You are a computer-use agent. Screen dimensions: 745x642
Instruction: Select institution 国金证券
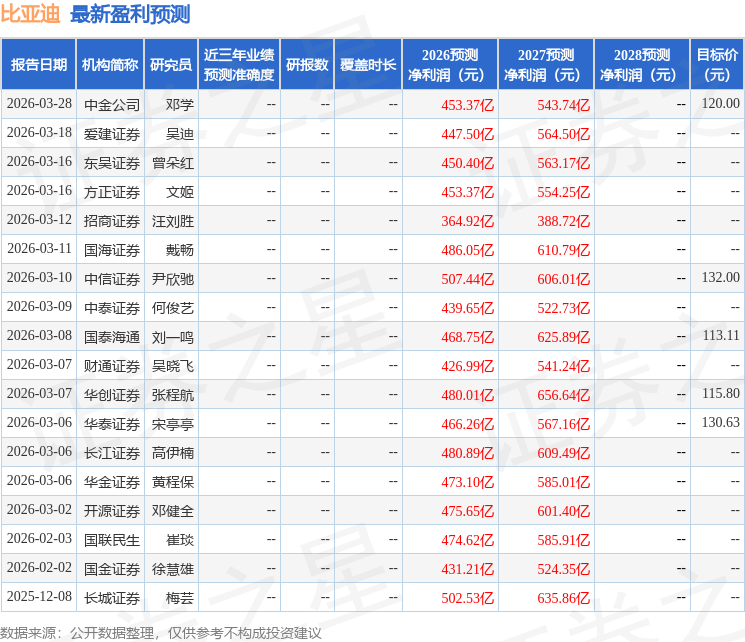tap(112, 569)
